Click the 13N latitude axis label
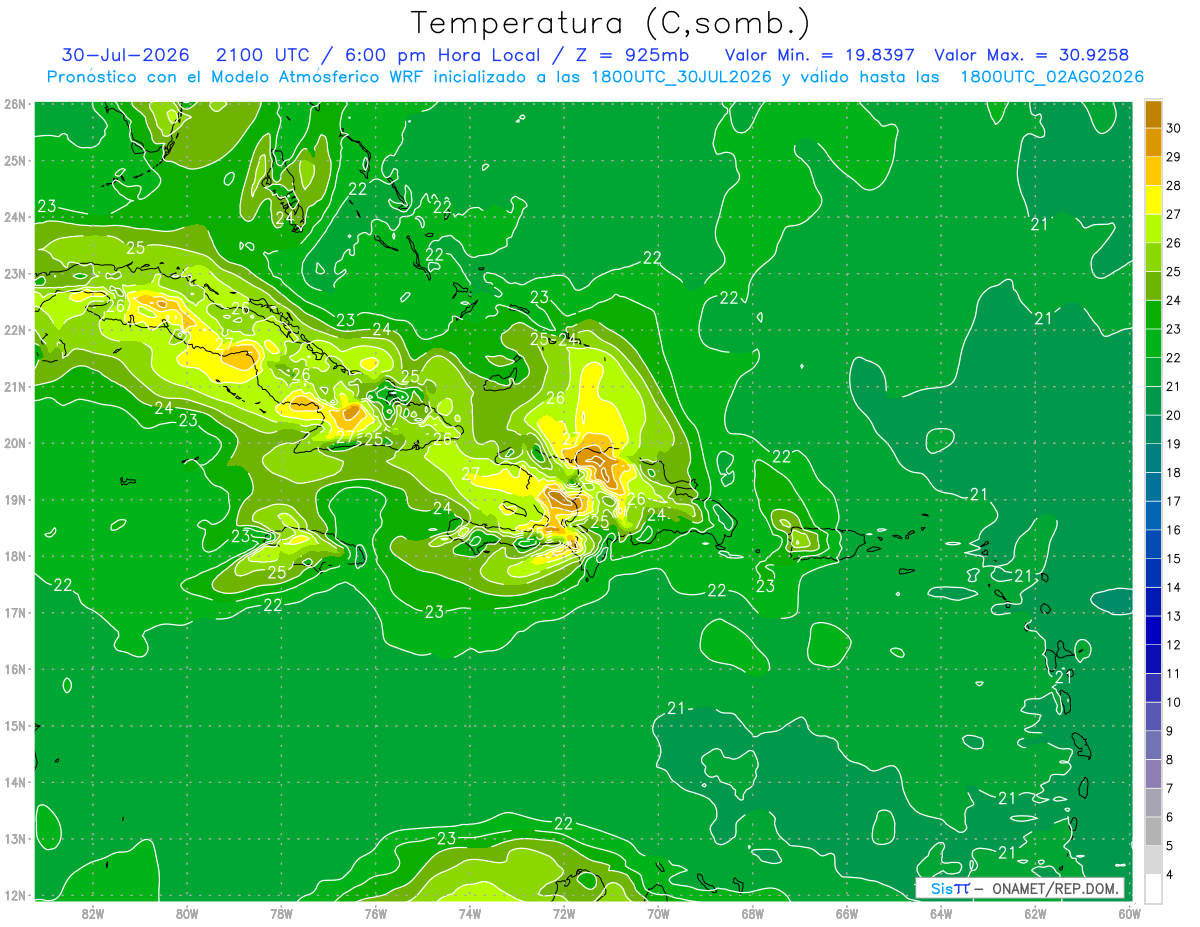Screen dimensions: 1200x927 pos(16,839)
